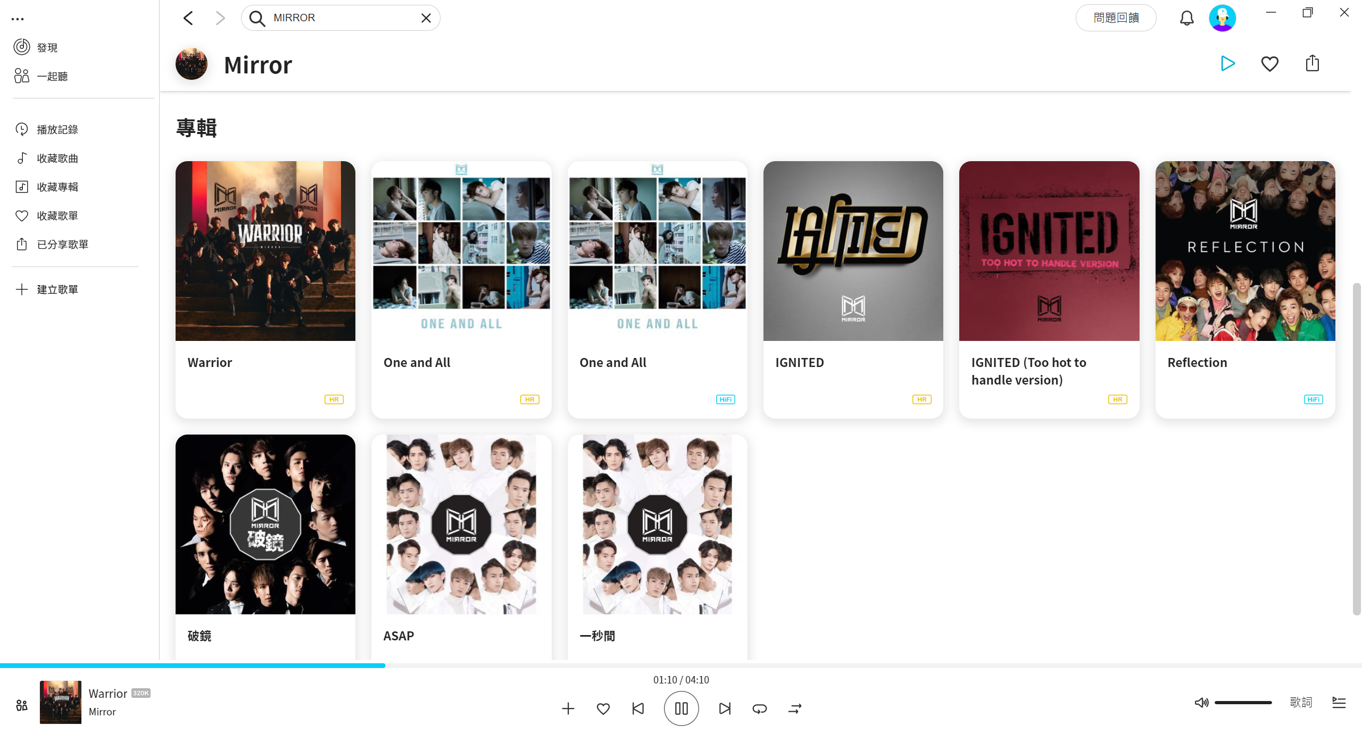Open 收藏專輯 saved albums
Viewport: 1362px width, 734px height.
click(46, 187)
